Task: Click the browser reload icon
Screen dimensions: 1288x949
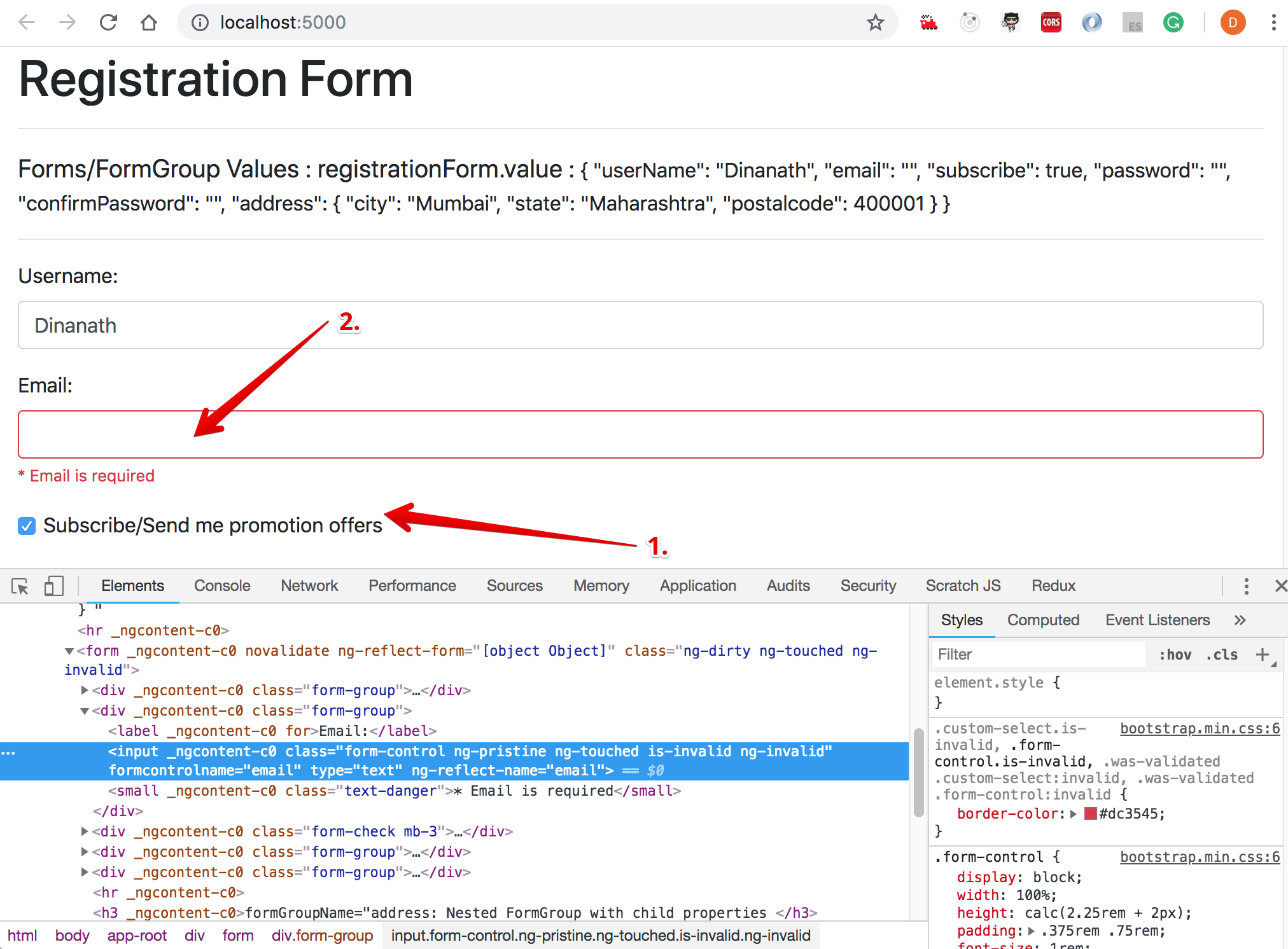Action: pos(109,23)
